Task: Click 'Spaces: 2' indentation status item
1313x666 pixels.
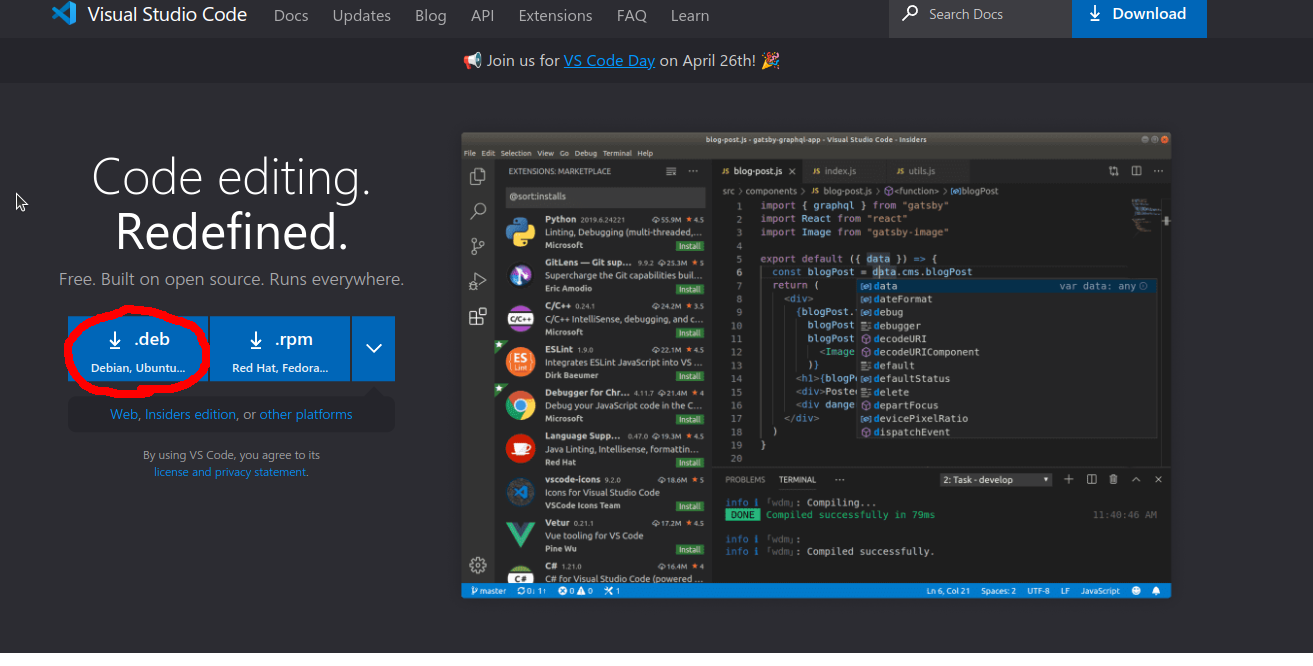Action: point(998,591)
